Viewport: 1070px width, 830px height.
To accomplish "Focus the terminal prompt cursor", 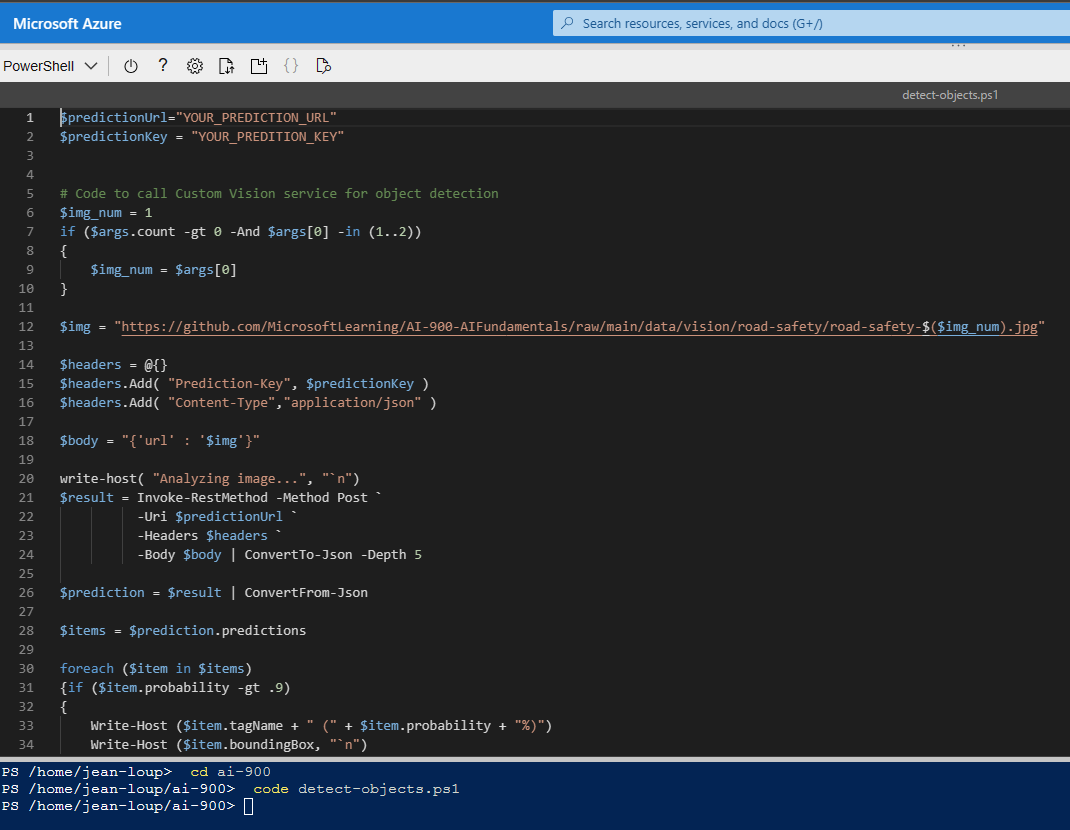I will tap(248, 807).
